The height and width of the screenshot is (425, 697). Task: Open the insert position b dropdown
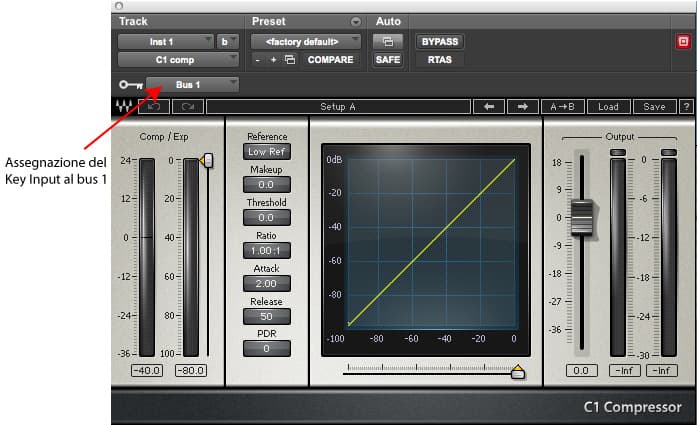click(228, 42)
